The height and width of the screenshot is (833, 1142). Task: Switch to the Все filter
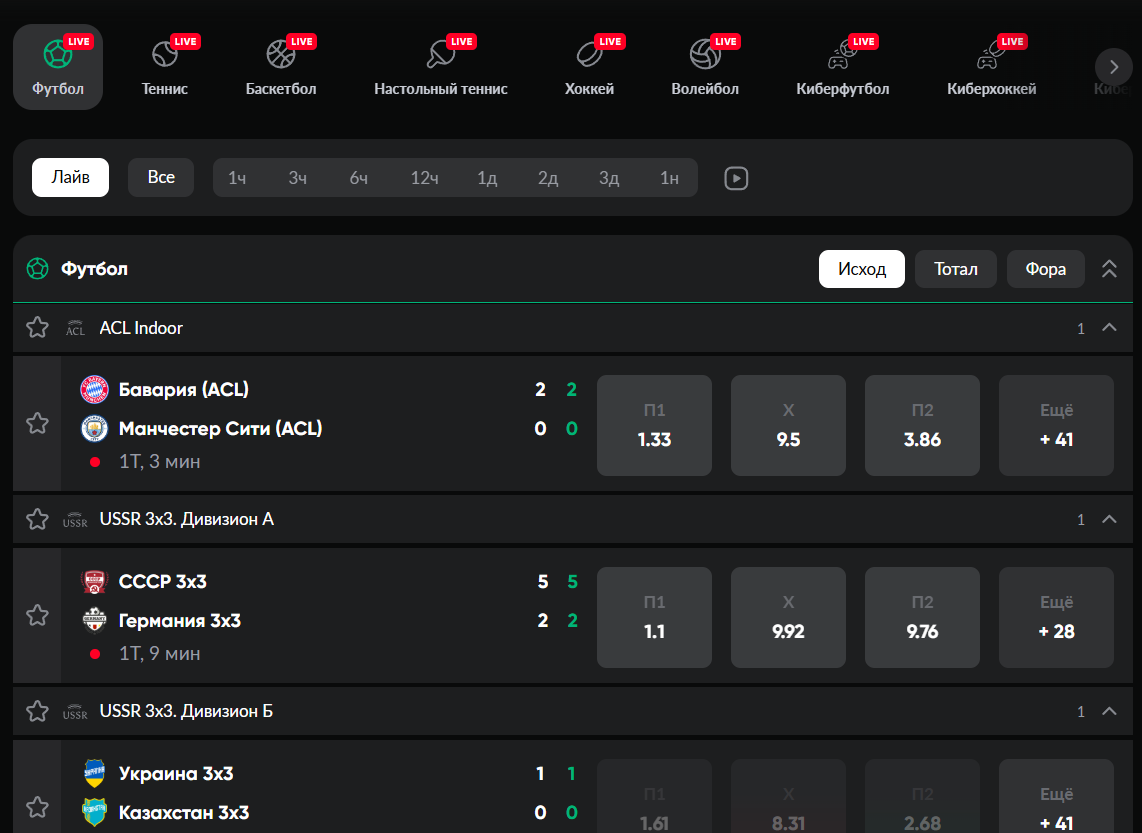click(x=161, y=177)
